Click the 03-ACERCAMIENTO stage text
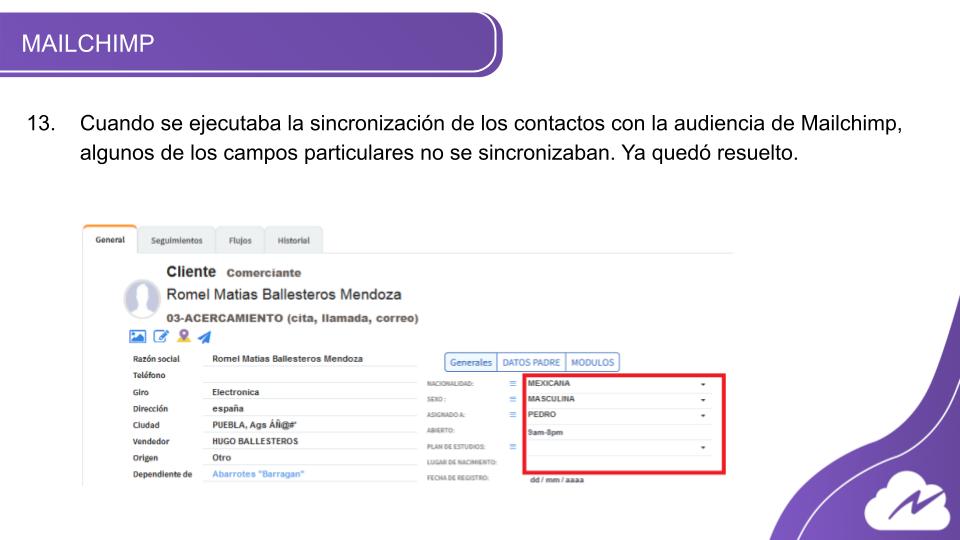 pos(292,318)
